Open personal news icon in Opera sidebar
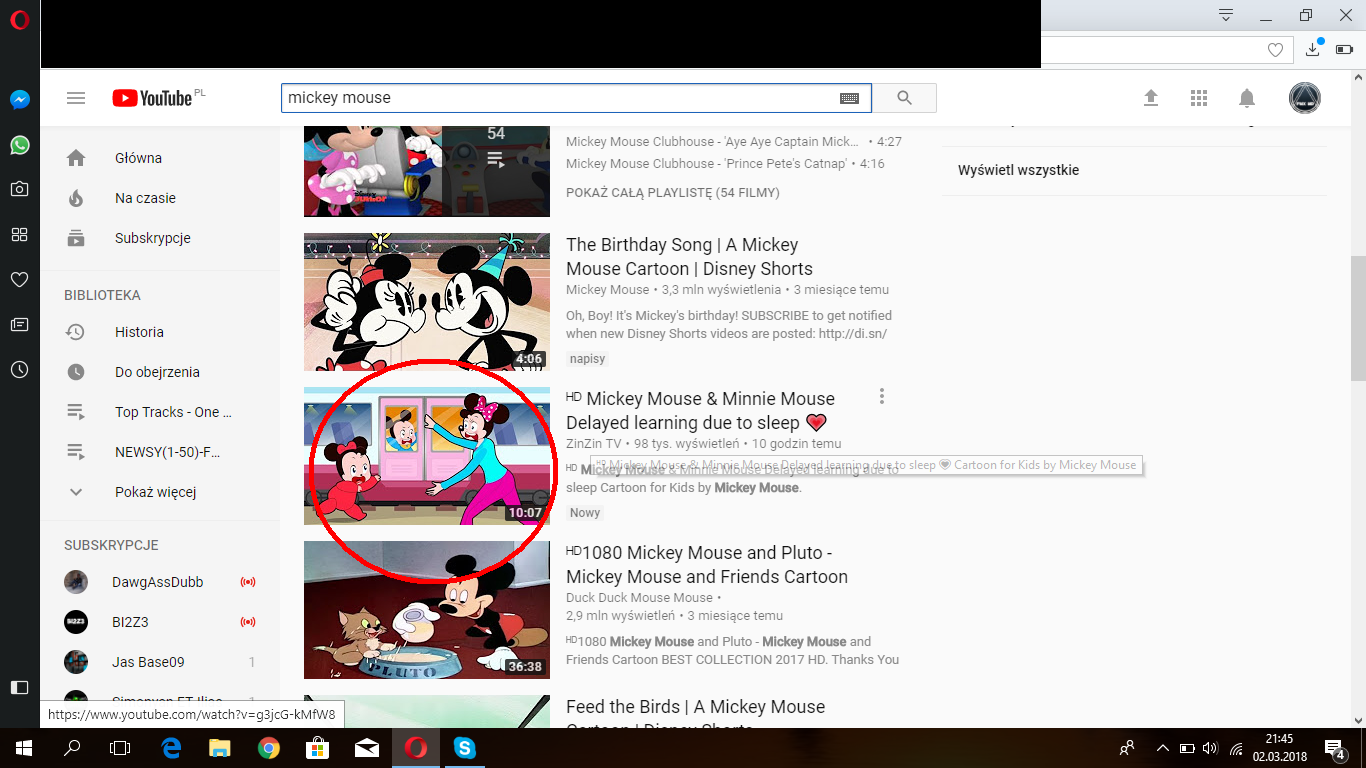 [x=19, y=324]
